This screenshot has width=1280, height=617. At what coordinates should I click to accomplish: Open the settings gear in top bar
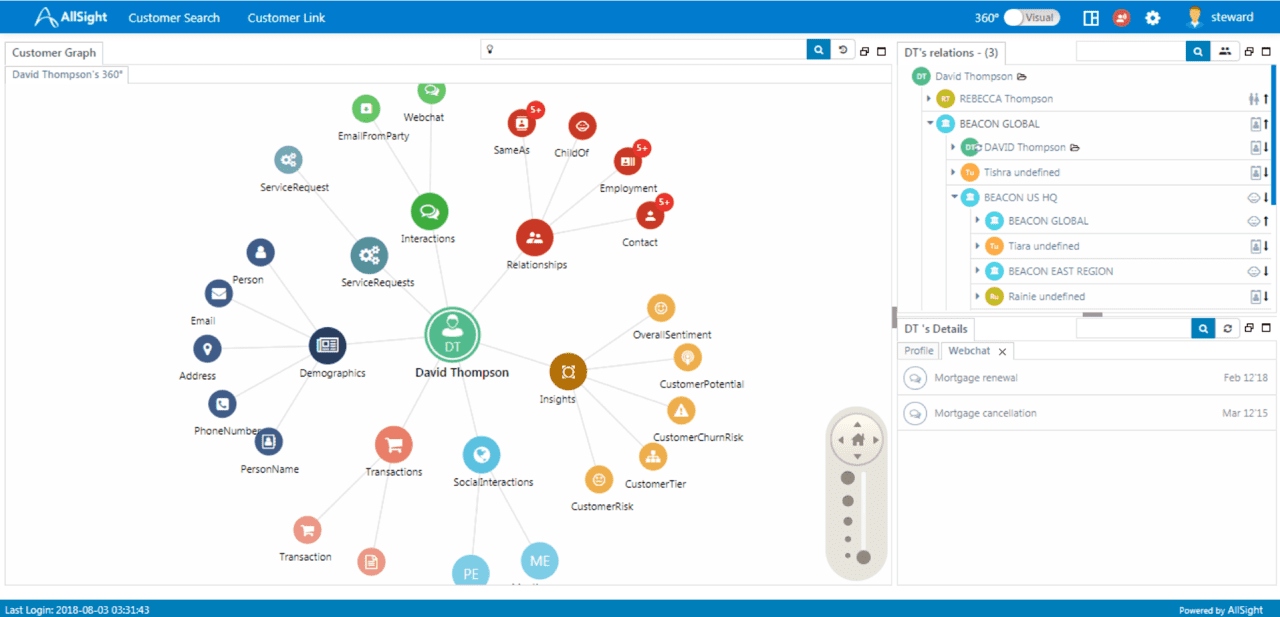[x=1153, y=18]
